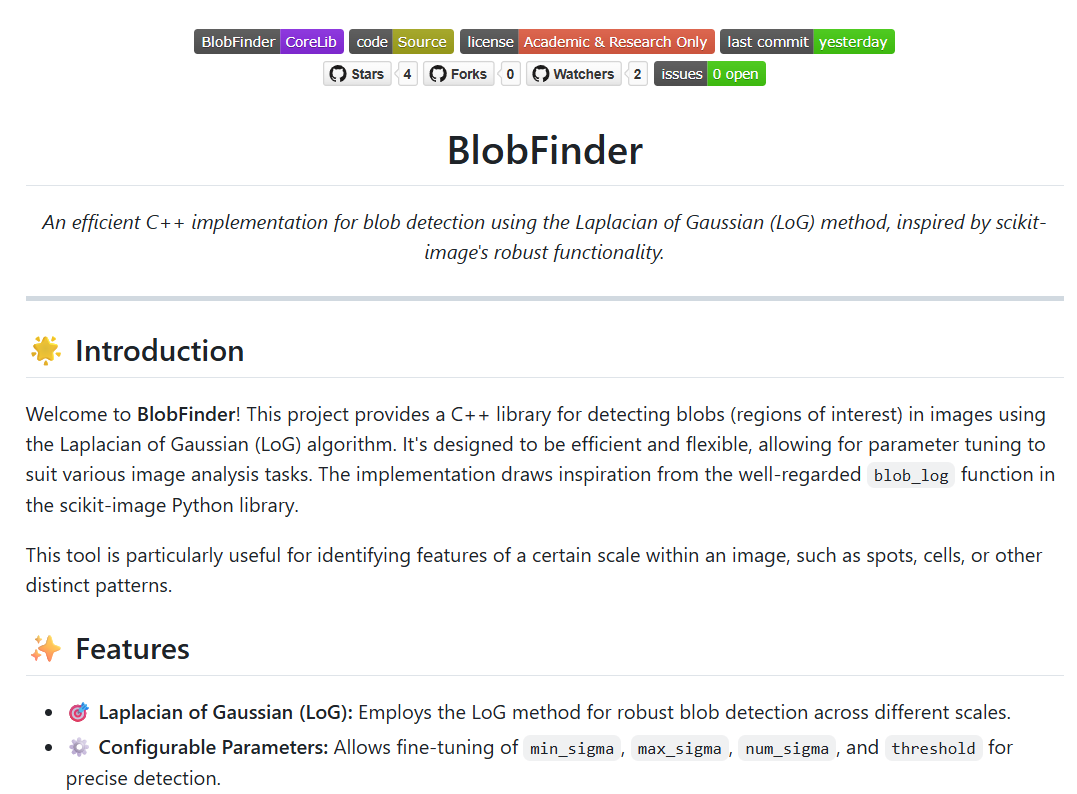The image size is (1077, 794).
Task: Click the threshold inline code term
Action: point(933,748)
